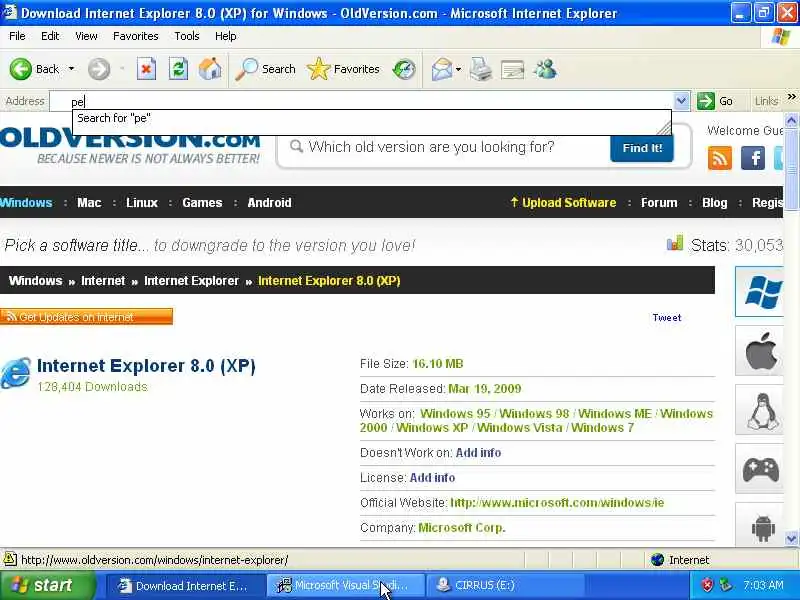Open the Edit menu
The height and width of the screenshot is (600, 800).
50,36
